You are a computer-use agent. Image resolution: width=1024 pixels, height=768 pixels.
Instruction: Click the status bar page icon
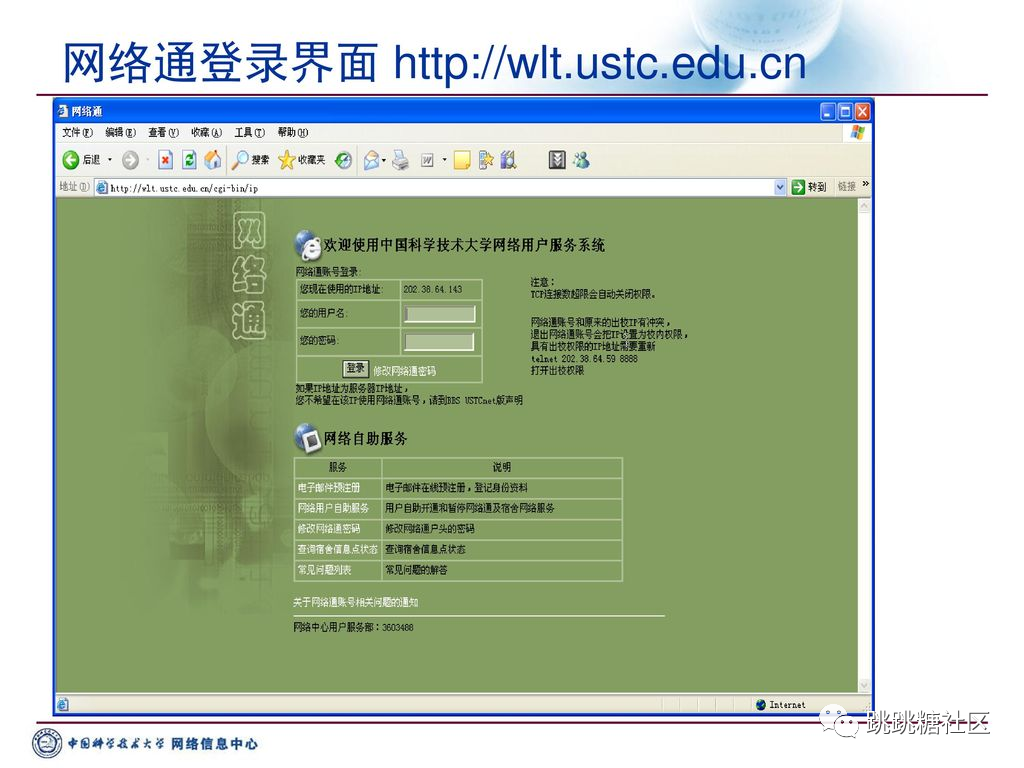tap(63, 704)
